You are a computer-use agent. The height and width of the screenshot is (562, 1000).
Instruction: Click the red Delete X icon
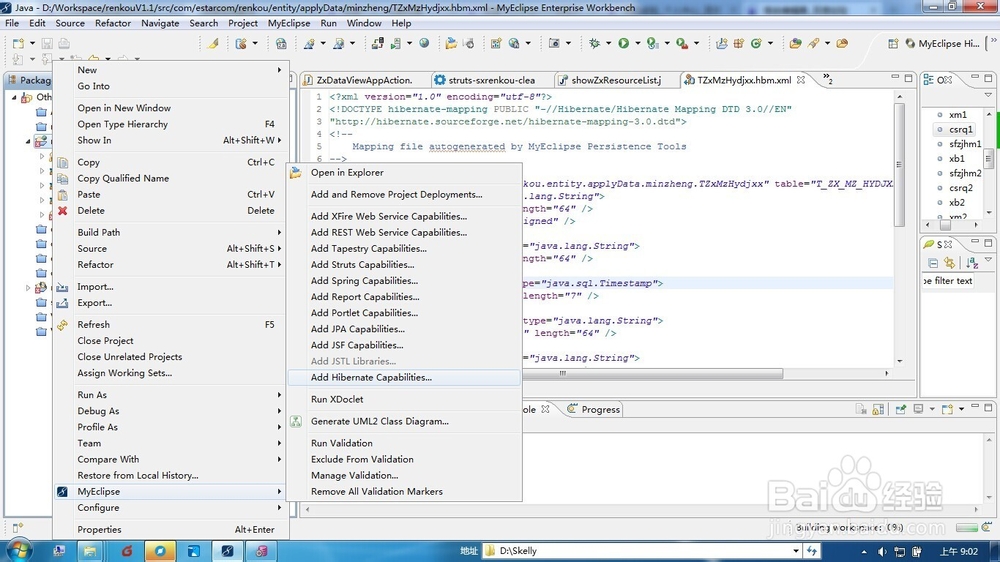62,211
